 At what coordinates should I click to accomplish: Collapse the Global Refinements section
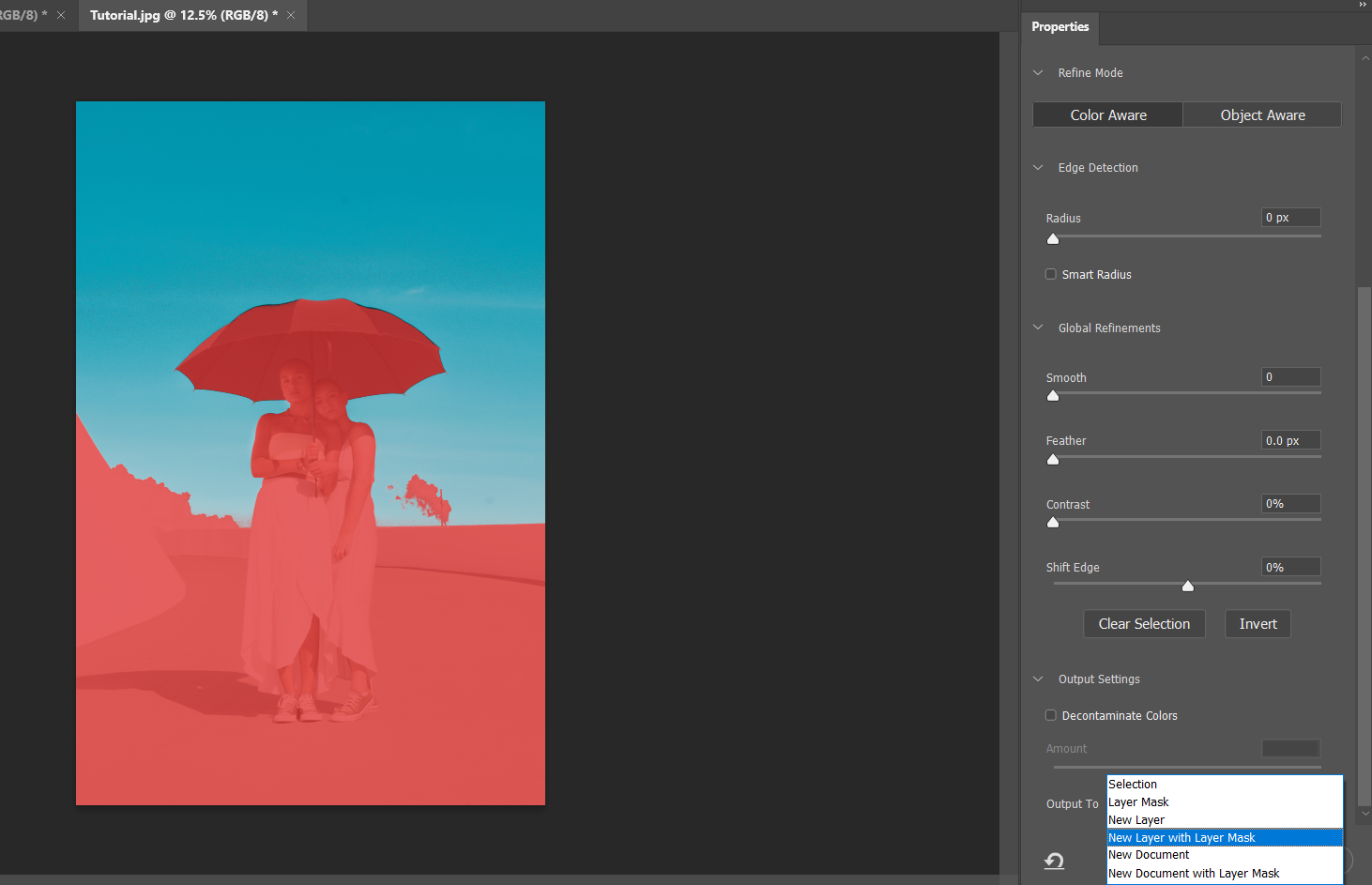(1038, 328)
